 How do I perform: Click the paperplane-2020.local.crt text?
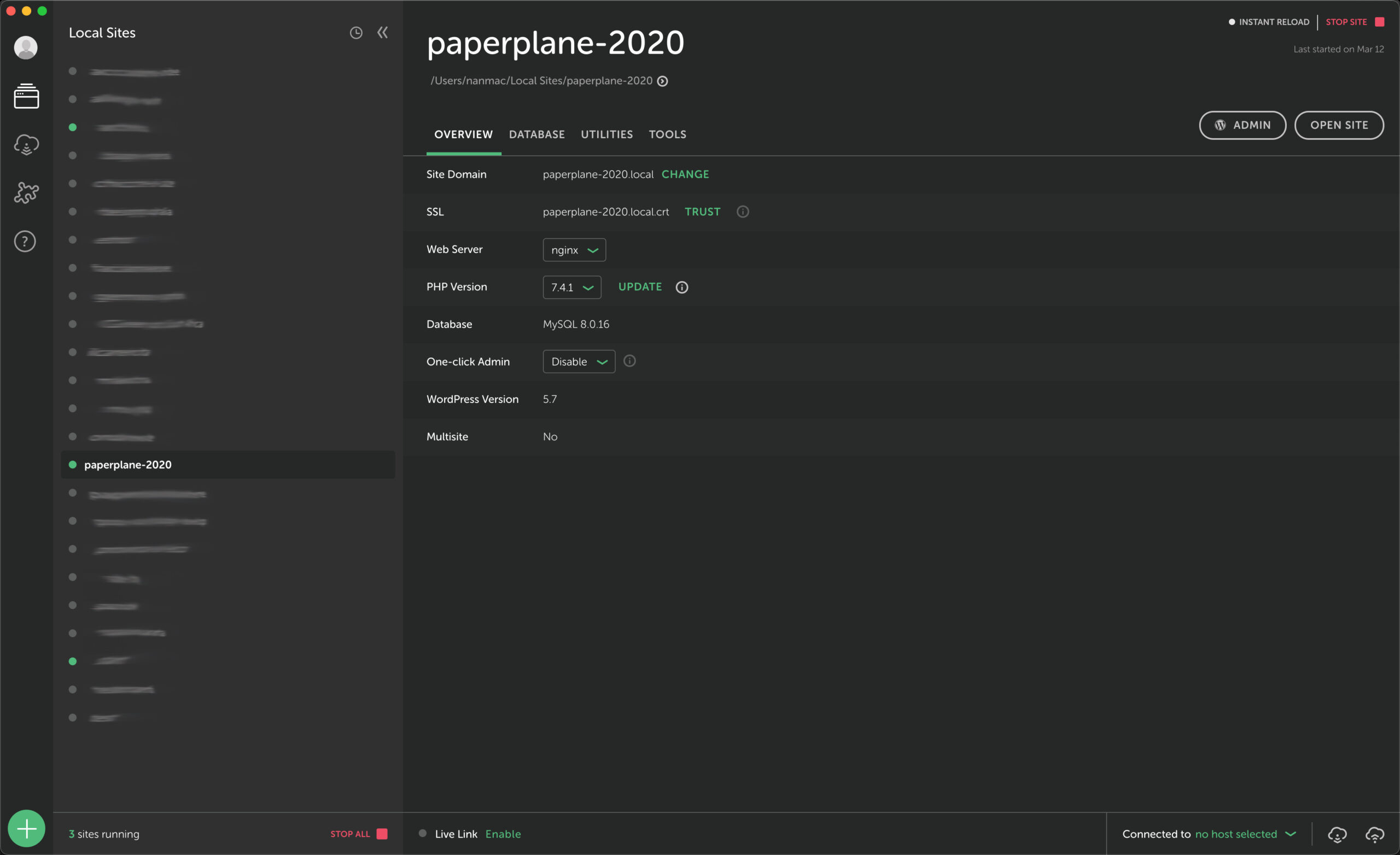point(606,212)
